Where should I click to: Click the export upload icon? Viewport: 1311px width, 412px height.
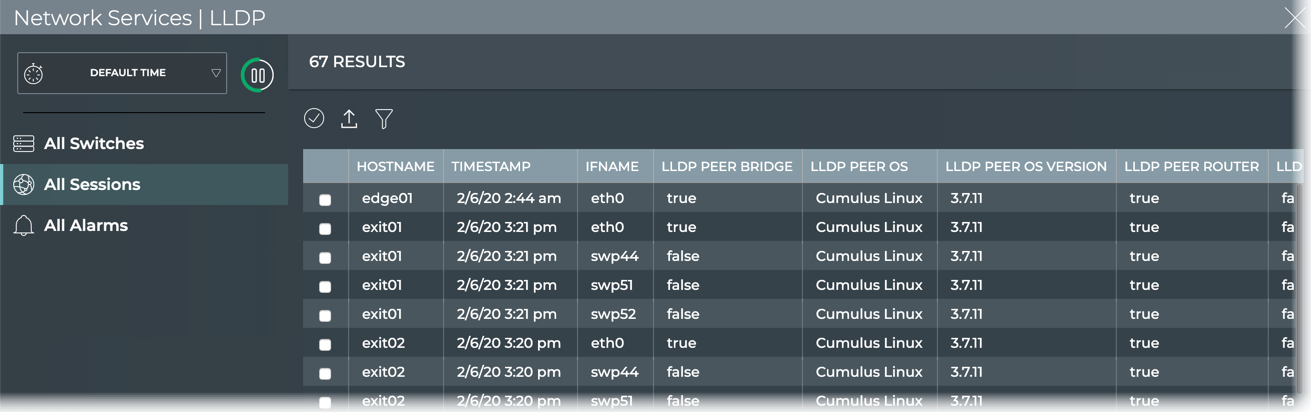pos(349,119)
